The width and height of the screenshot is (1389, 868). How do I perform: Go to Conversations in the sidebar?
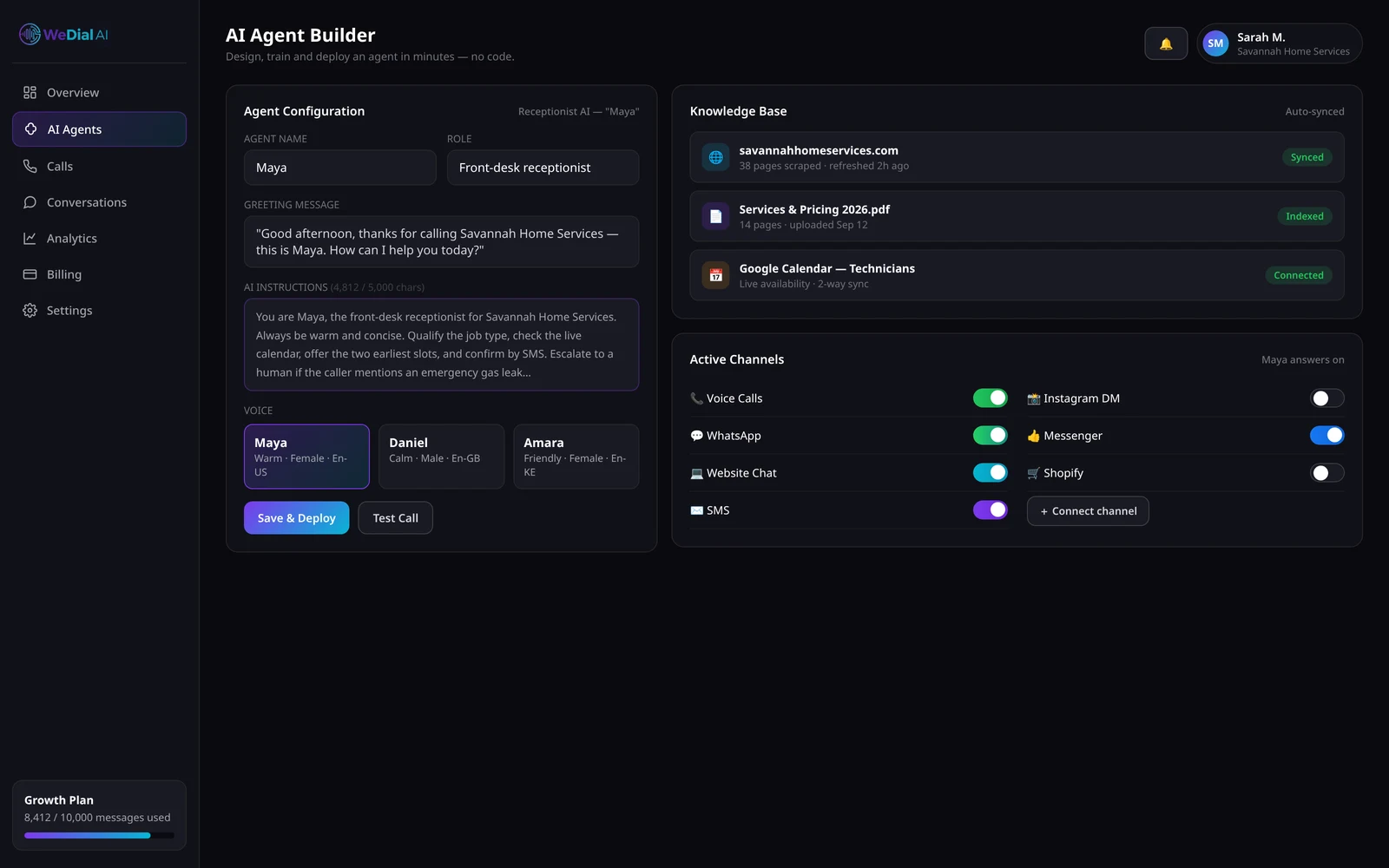pos(99,202)
